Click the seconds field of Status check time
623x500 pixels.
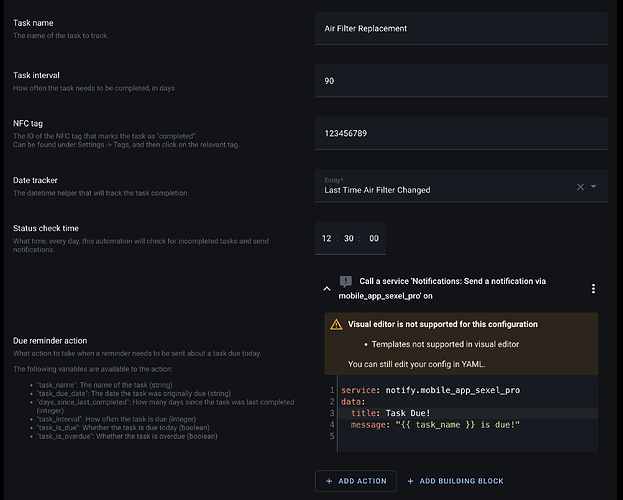click(374, 238)
